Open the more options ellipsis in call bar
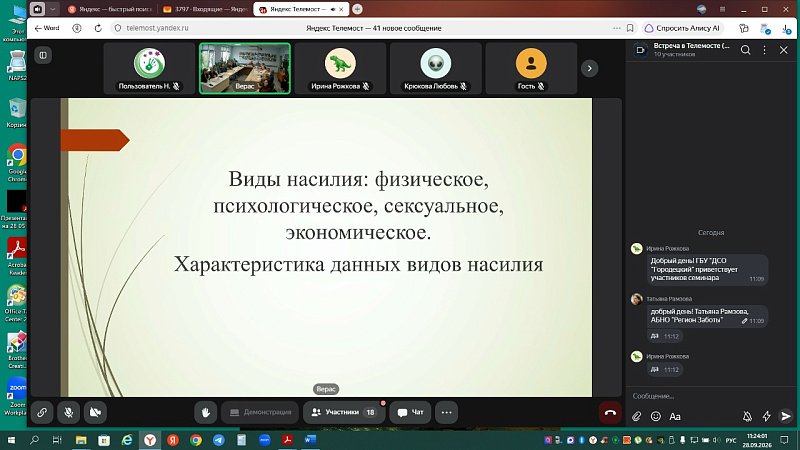800x450 pixels. (x=446, y=412)
